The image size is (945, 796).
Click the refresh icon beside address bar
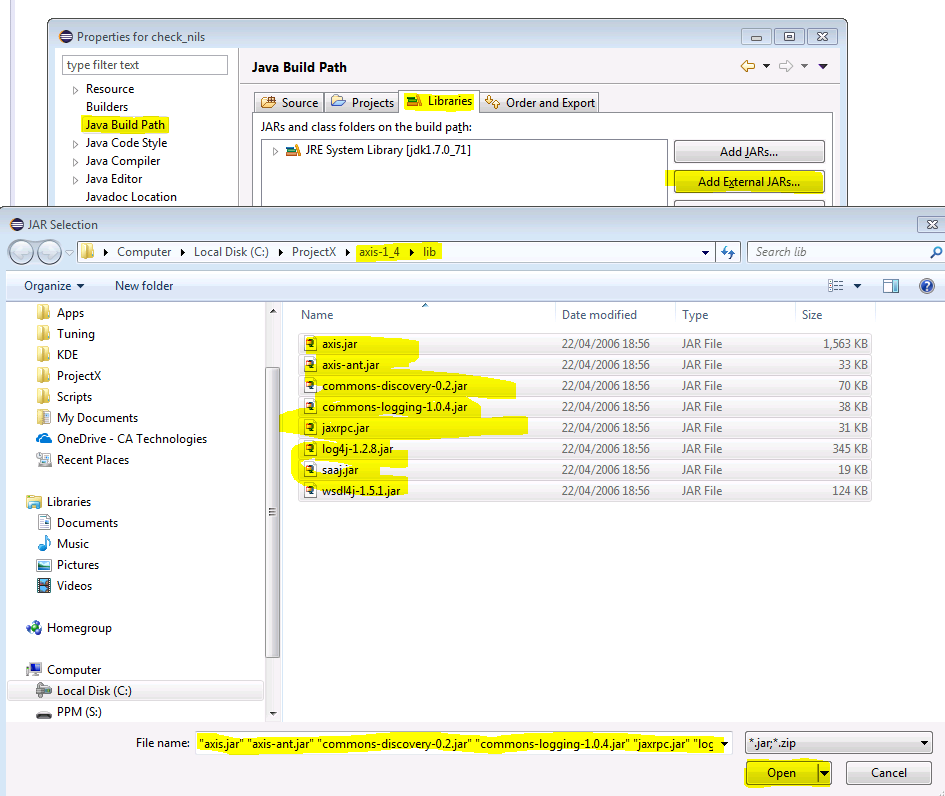click(x=728, y=252)
